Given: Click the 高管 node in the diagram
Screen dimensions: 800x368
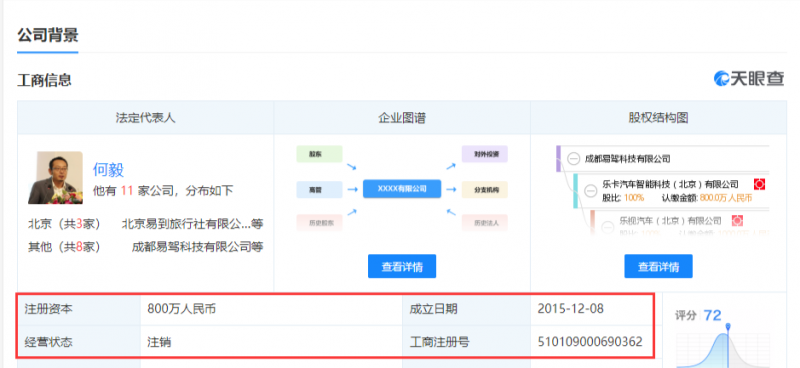Looking at the screenshot, I should 319,189.
